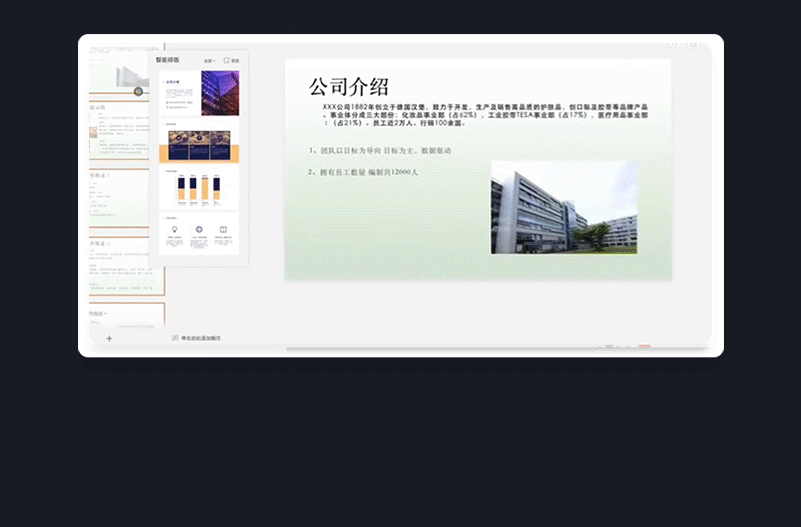The height and width of the screenshot is (527, 801).
Task: Select the layout template with the purple building photo
Action: pyautogui.click(x=199, y=93)
